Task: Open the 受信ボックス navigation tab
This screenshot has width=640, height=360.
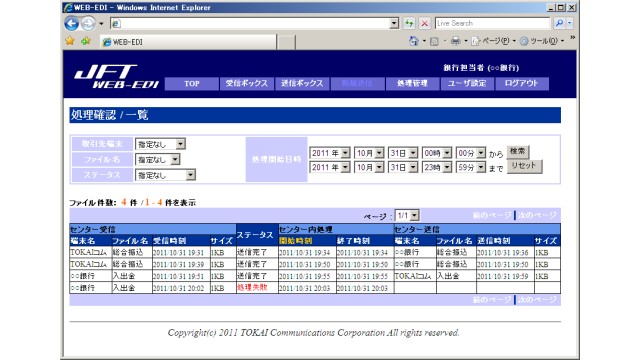Action: pyautogui.click(x=247, y=84)
